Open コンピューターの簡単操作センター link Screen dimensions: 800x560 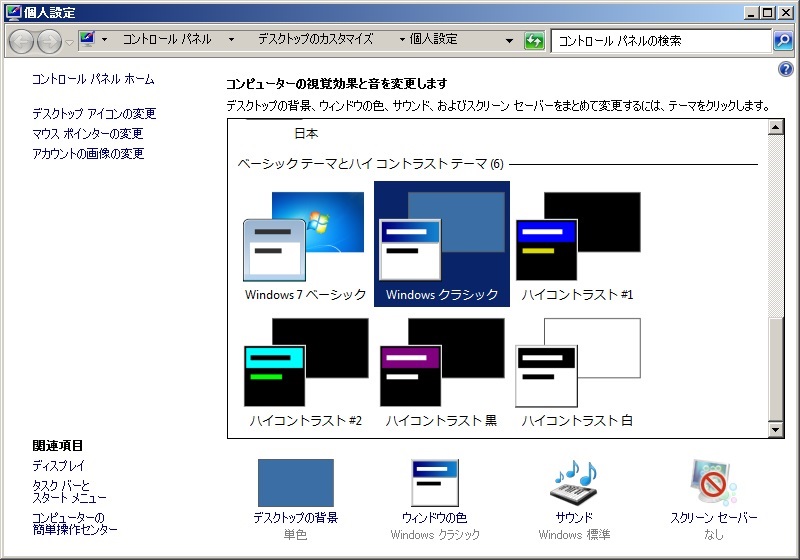[x=74, y=523]
